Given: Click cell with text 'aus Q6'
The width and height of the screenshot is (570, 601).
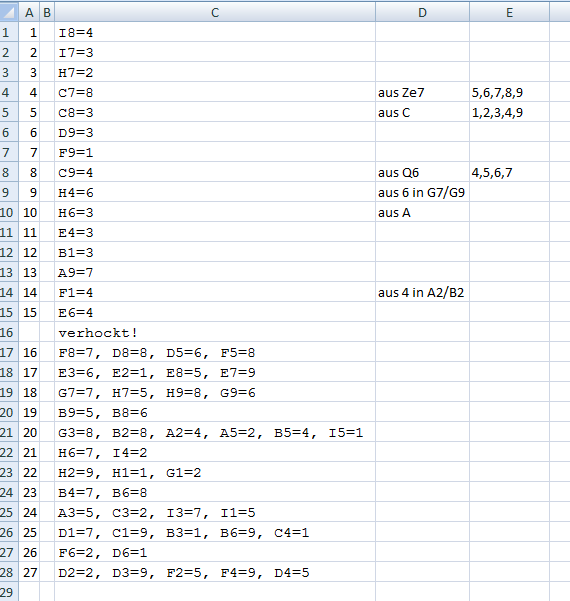Looking at the screenshot, I should pyautogui.click(x=422, y=172).
